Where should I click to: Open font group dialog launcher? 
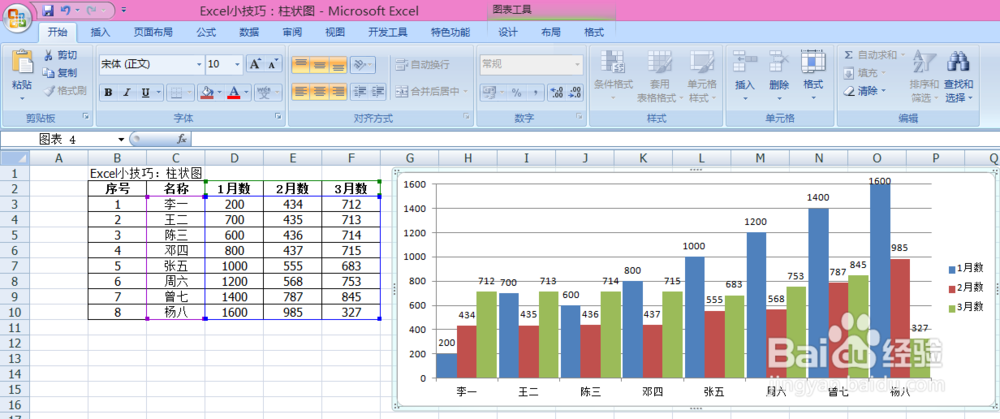tap(278, 117)
